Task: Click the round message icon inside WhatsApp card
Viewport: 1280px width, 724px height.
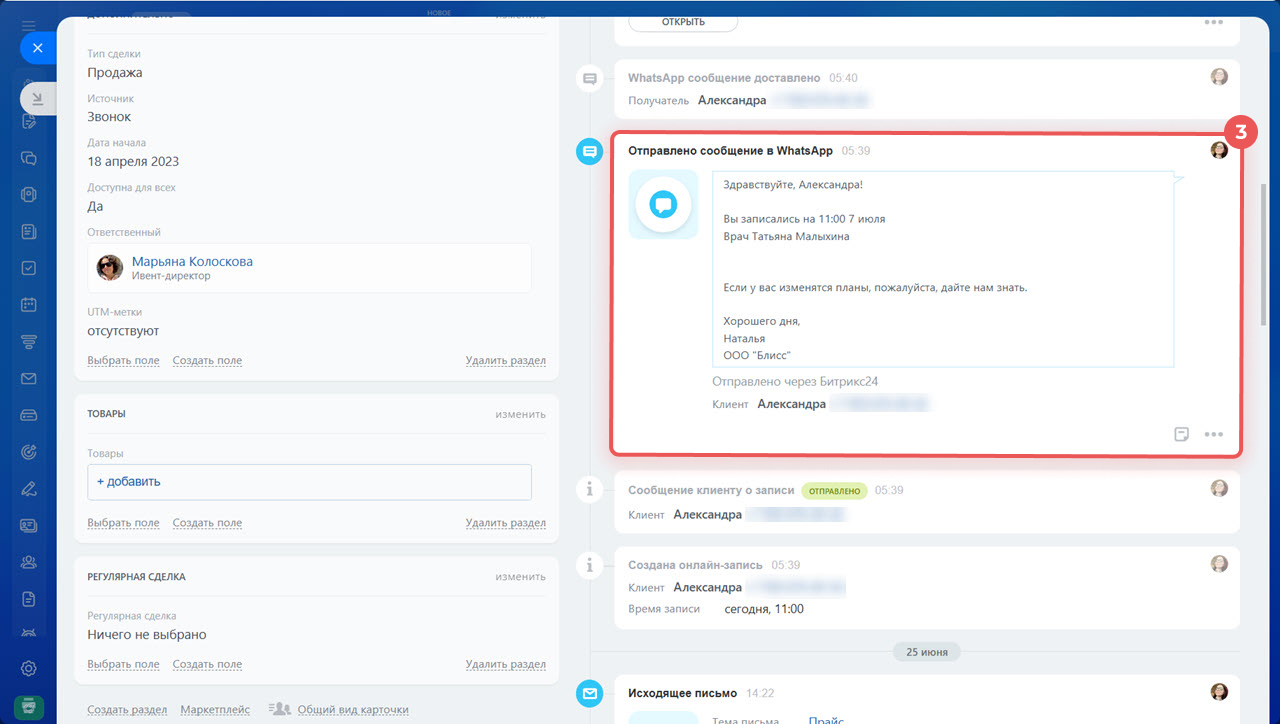Action: tap(663, 205)
